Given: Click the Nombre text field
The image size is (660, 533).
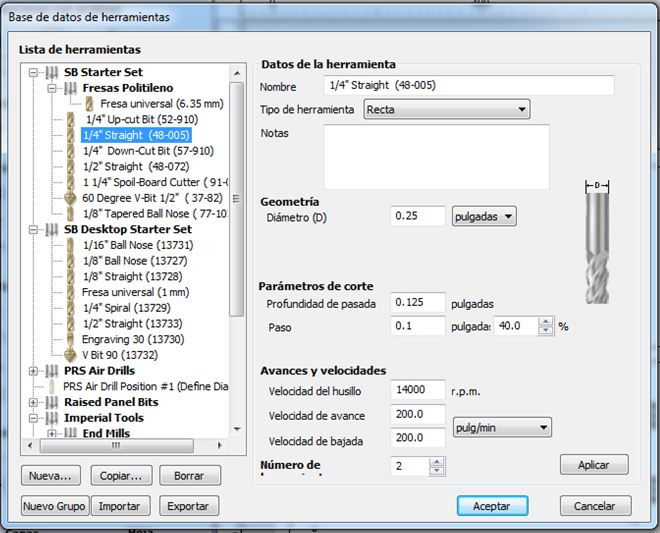Looking at the screenshot, I should click(x=469, y=85).
